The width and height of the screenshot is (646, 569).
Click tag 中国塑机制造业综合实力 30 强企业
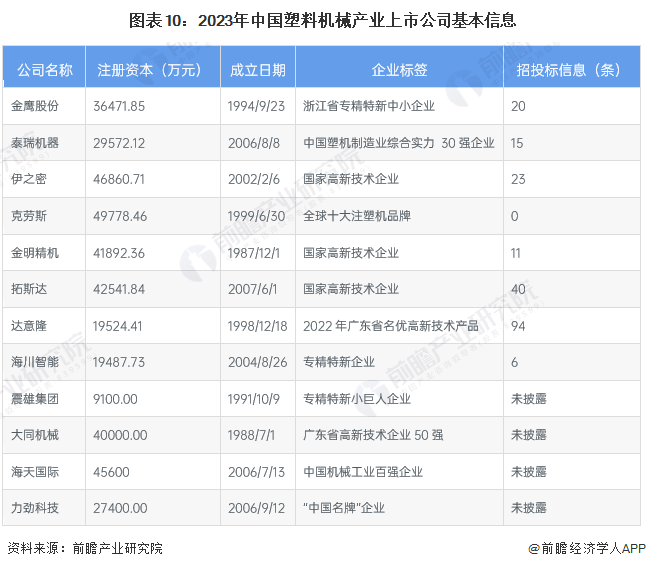click(399, 143)
